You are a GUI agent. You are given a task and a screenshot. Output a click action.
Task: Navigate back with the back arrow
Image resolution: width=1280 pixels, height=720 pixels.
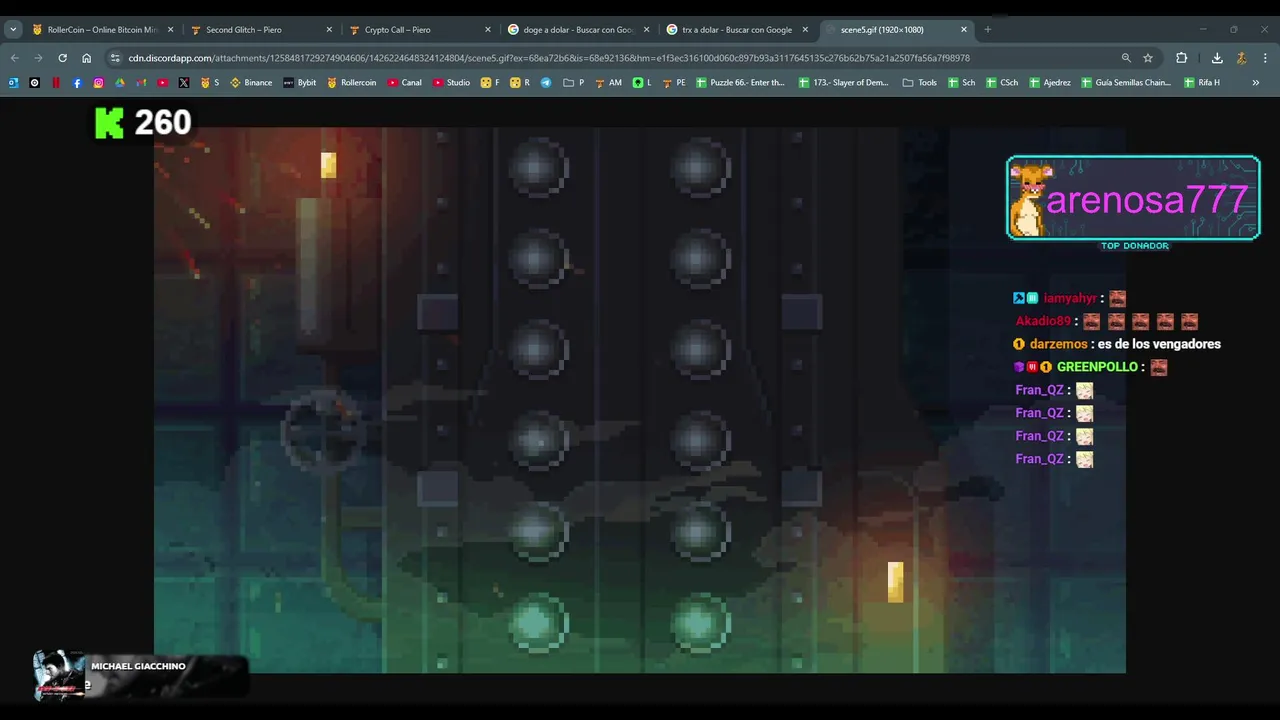[14, 58]
